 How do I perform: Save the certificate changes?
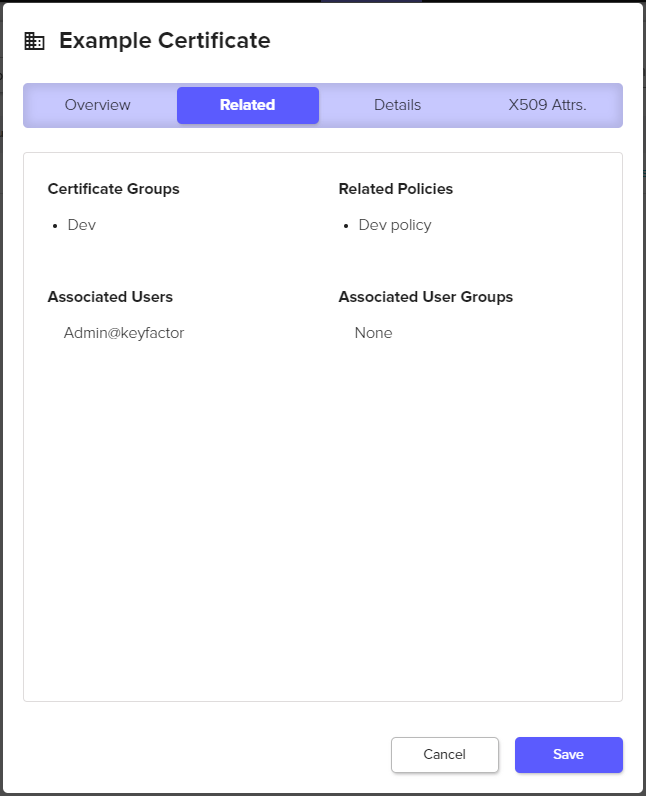568,755
